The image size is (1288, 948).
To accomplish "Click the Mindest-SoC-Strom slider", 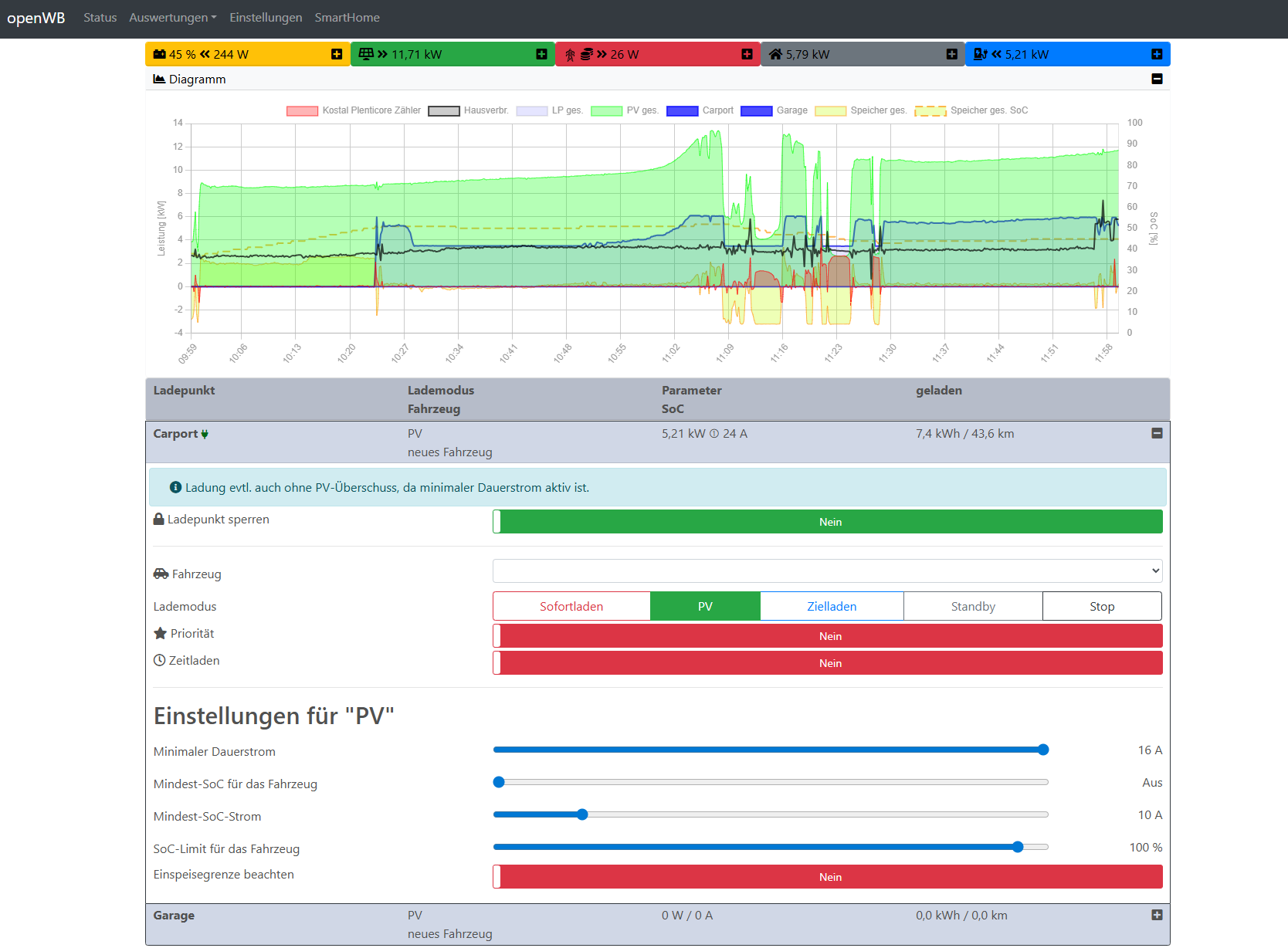I will tap(771, 814).
